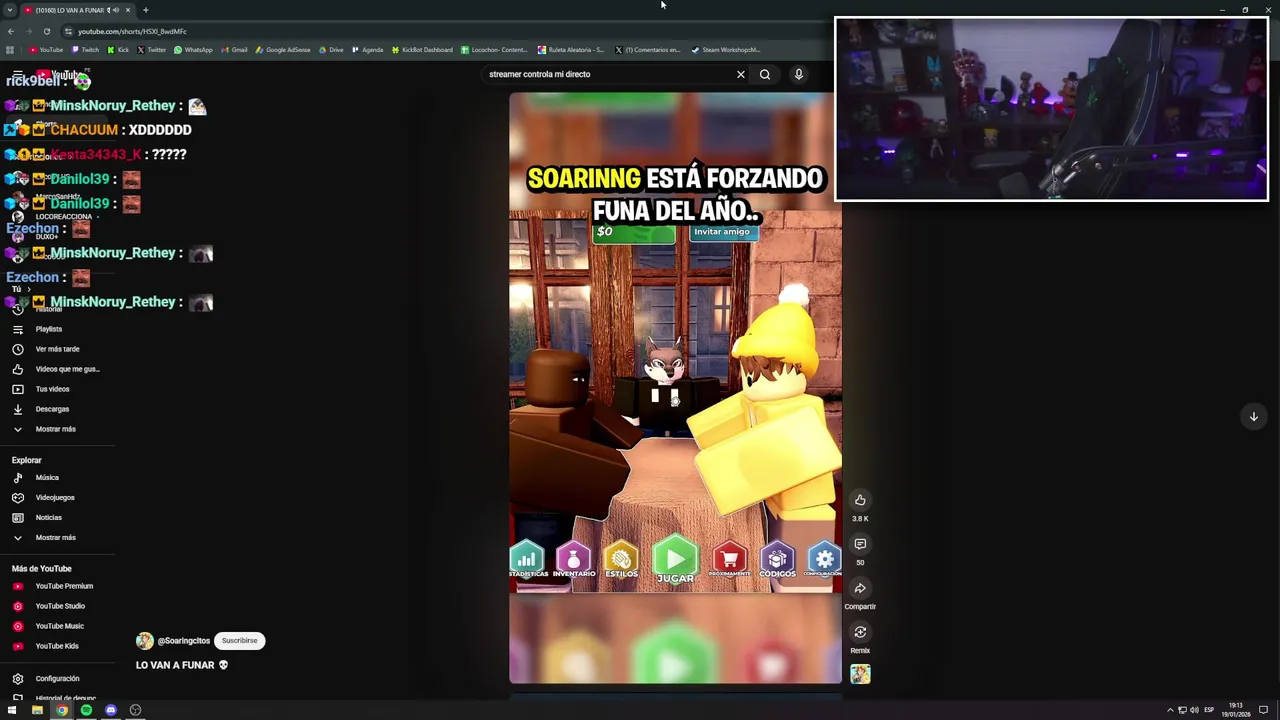The width and height of the screenshot is (1280, 720).
Task: Click the Chrome address bar URL
Action: (132, 31)
